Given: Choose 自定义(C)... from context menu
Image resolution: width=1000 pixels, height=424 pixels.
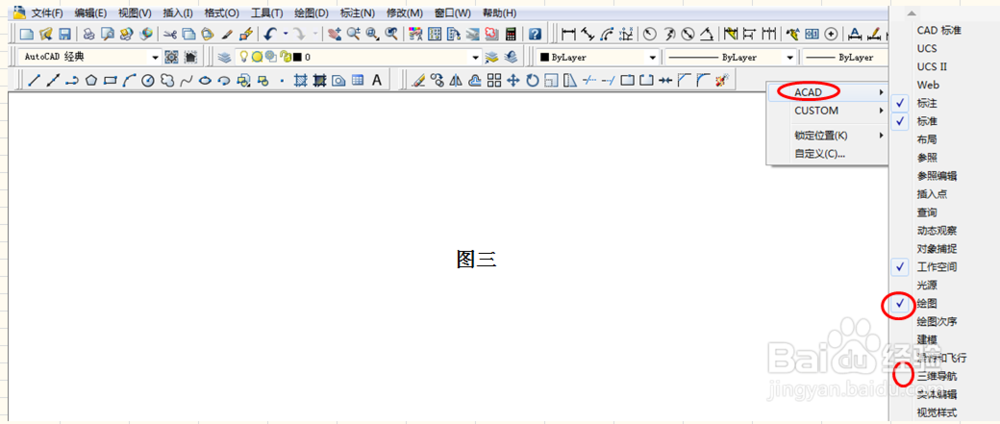Looking at the screenshot, I should (x=820, y=154).
